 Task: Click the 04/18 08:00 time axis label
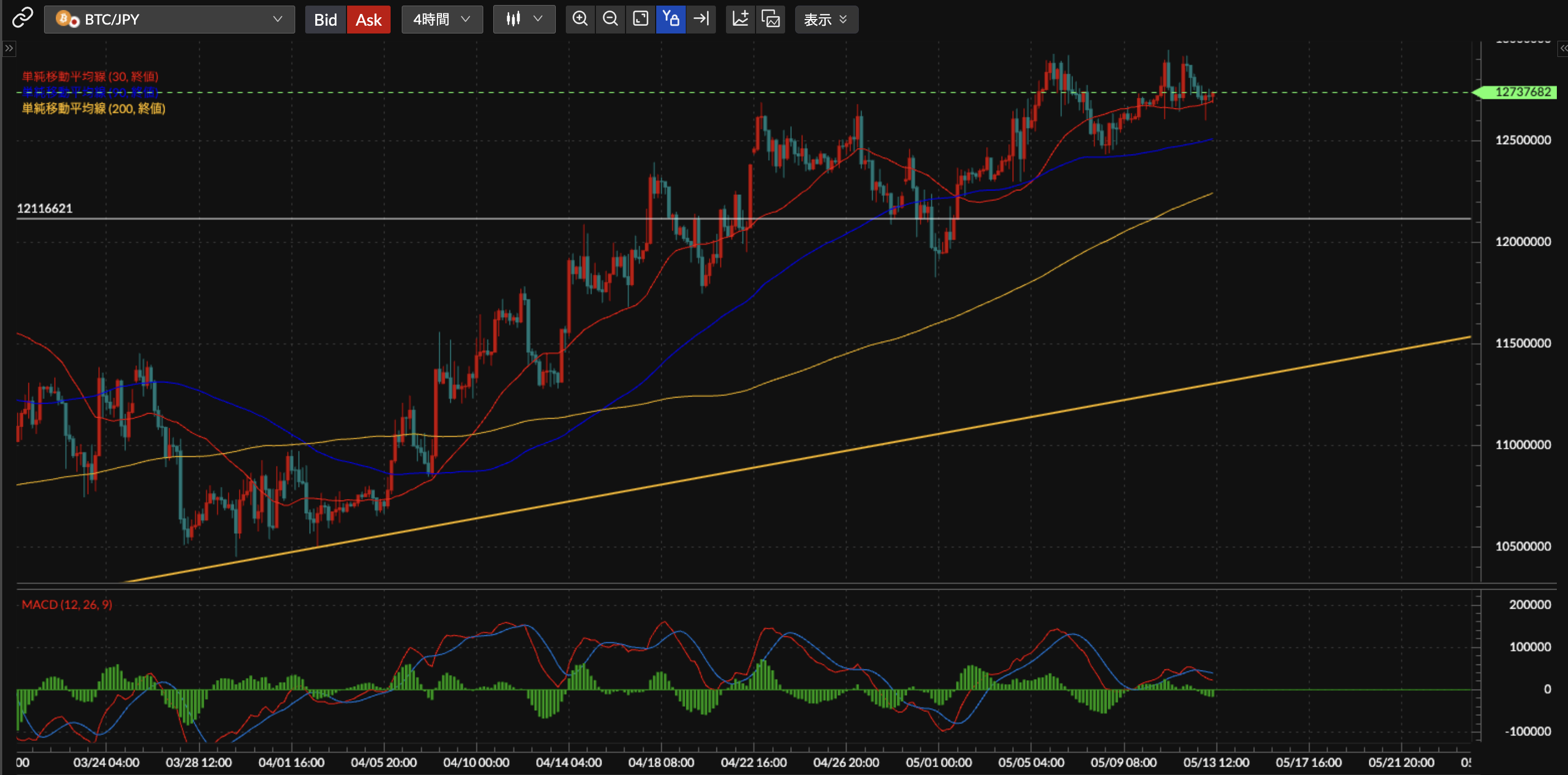click(662, 763)
